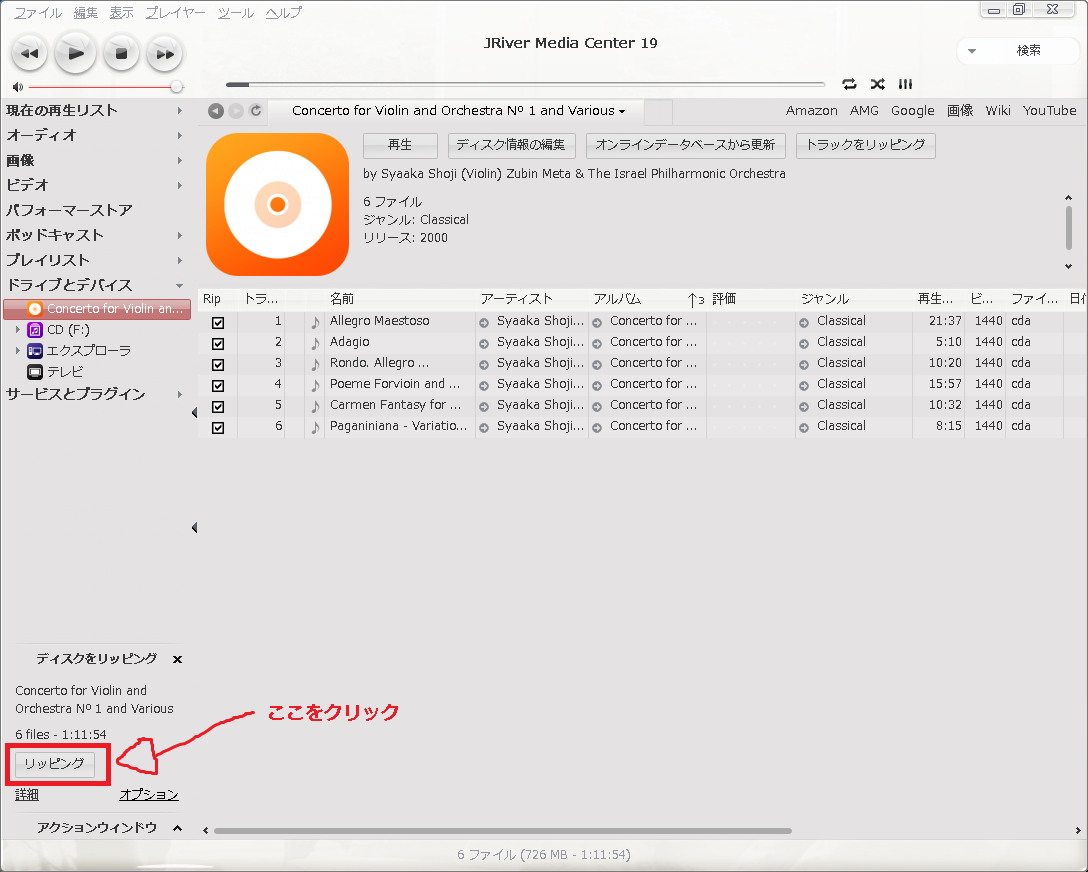Uncheck rip checkbox for Adagio track
The image size is (1088, 872).
click(218, 343)
